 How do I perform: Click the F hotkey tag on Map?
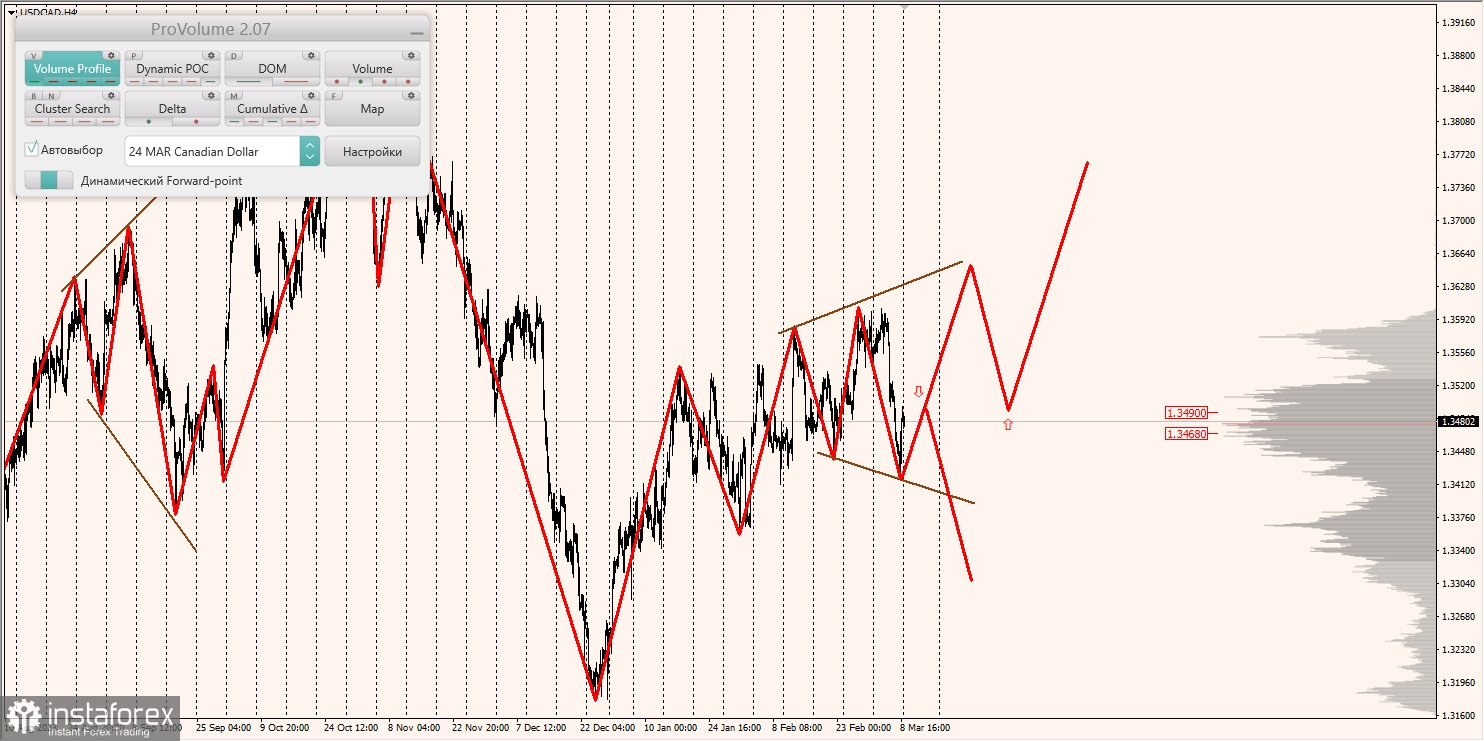(334, 96)
